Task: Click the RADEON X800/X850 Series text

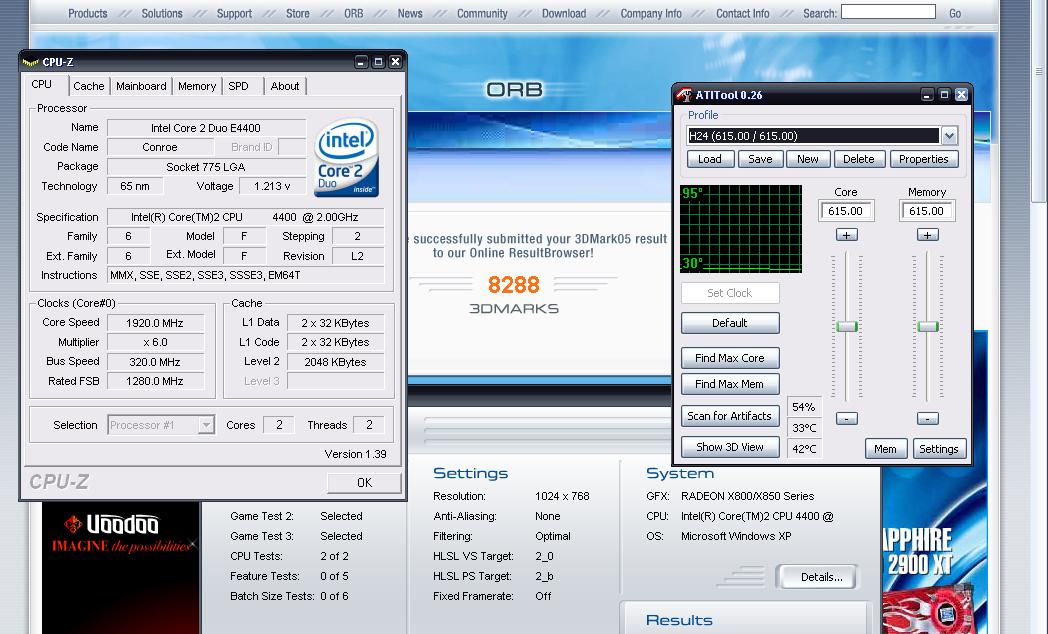Action: pyautogui.click(x=747, y=496)
